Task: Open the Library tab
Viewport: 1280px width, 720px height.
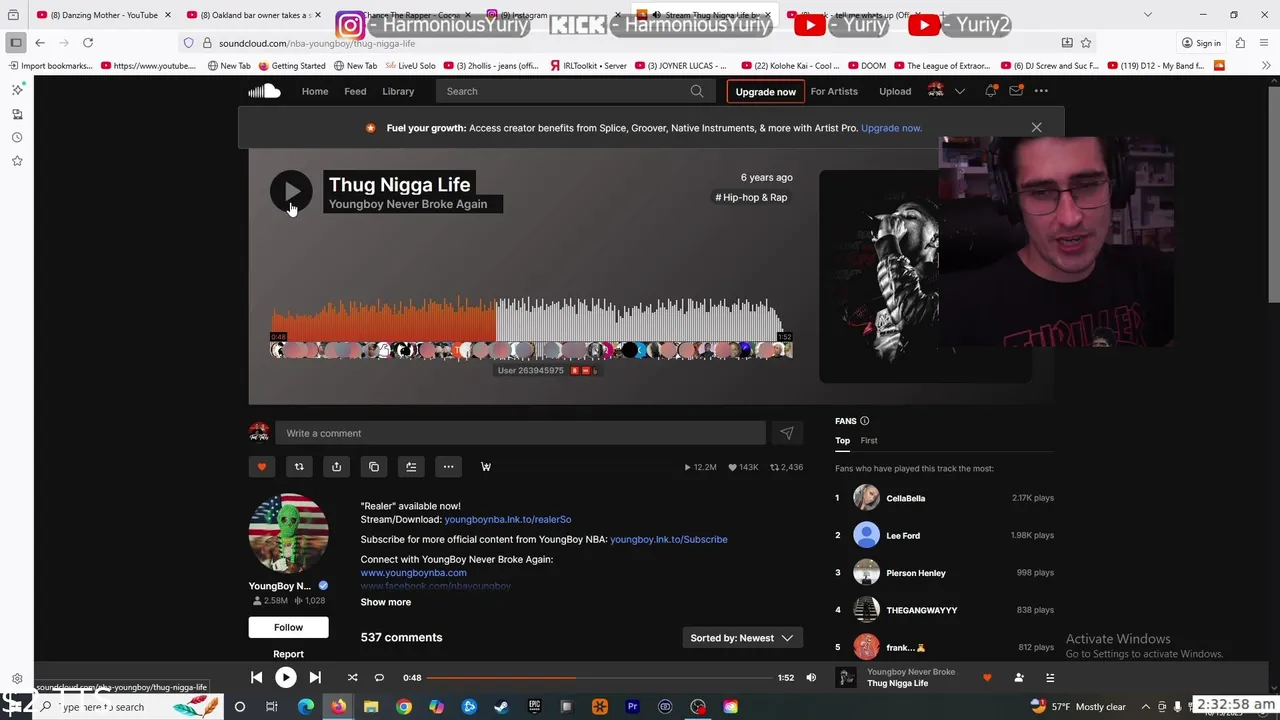Action: 398,91
